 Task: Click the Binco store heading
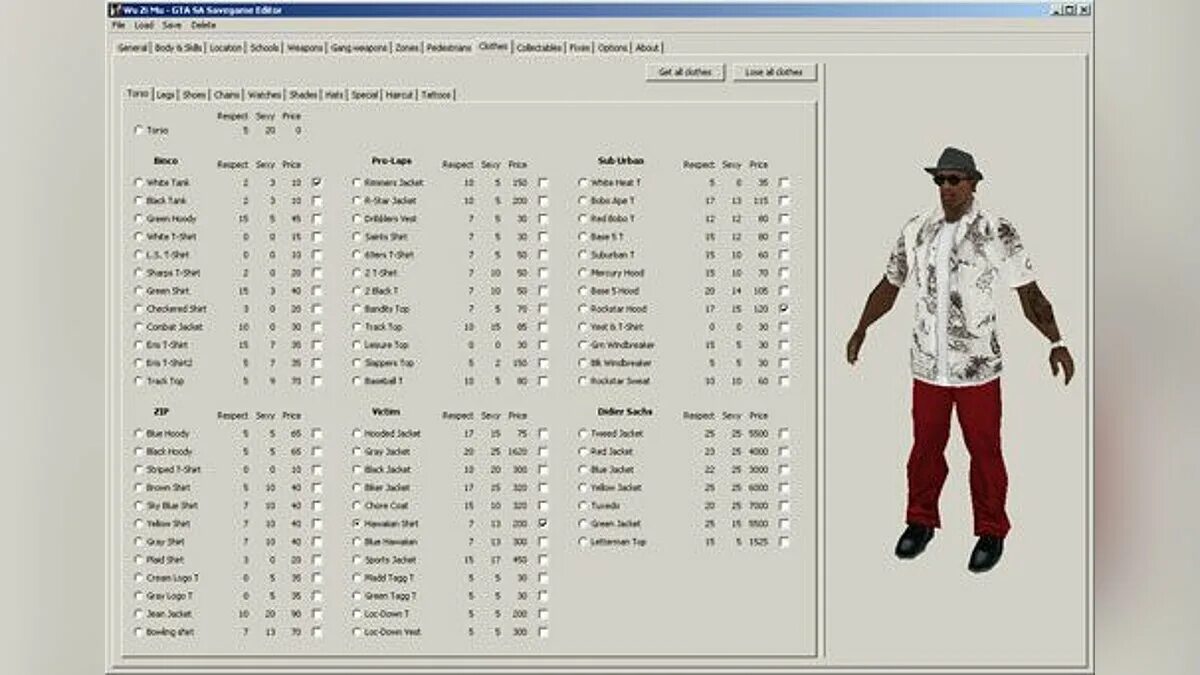tap(166, 161)
